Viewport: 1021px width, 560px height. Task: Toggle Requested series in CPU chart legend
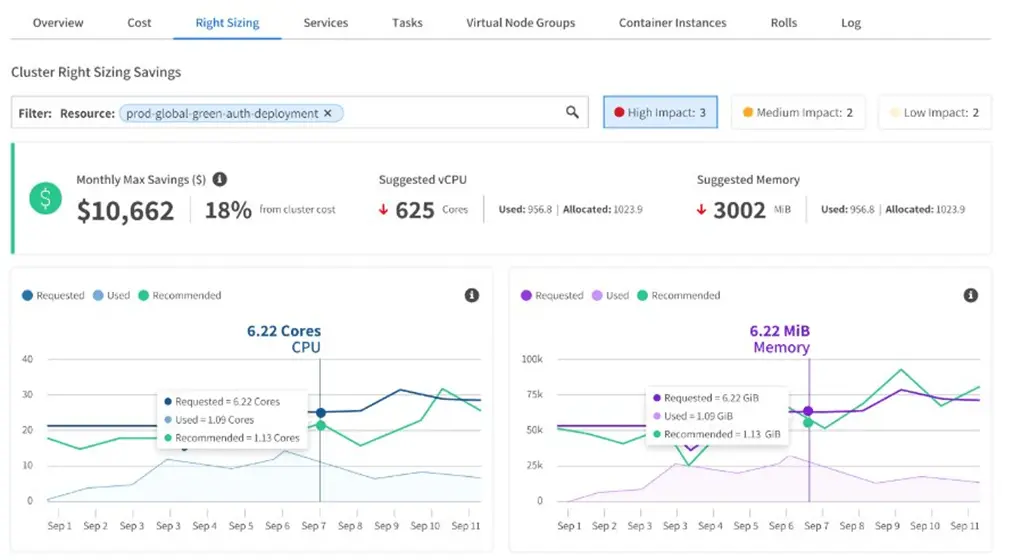click(x=53, y=295)
